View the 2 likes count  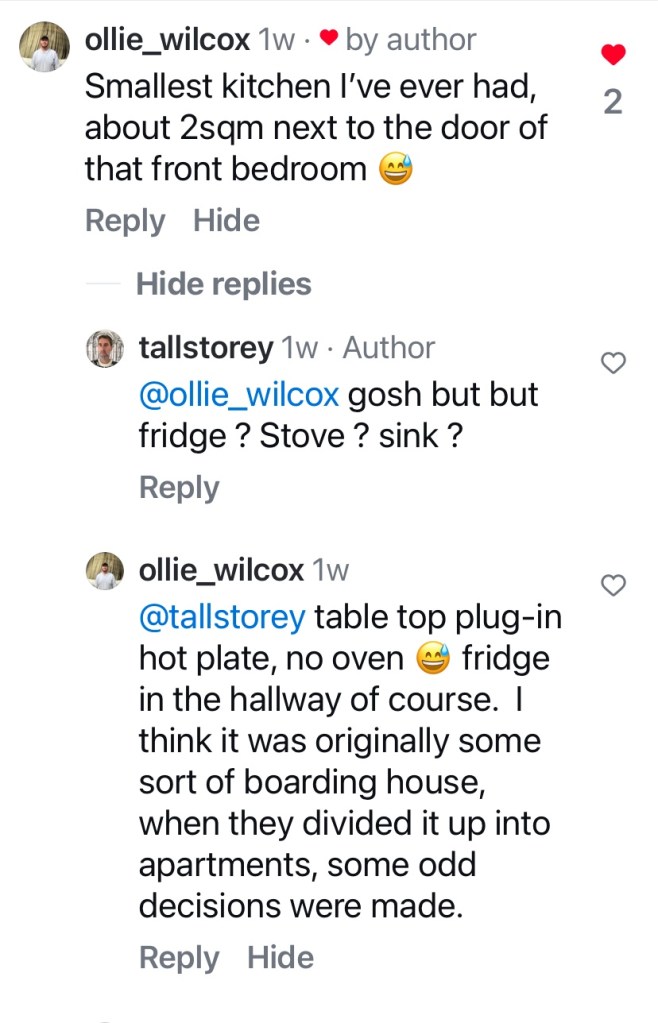(614, 102)
